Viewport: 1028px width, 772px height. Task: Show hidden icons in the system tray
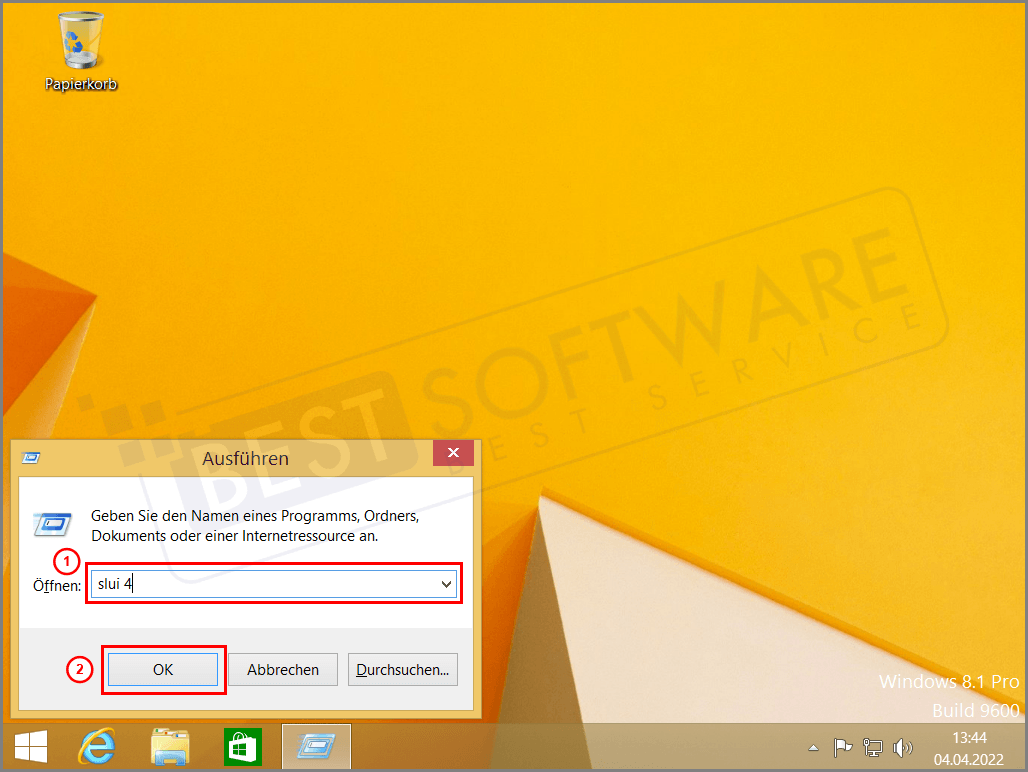pos(813,747)
